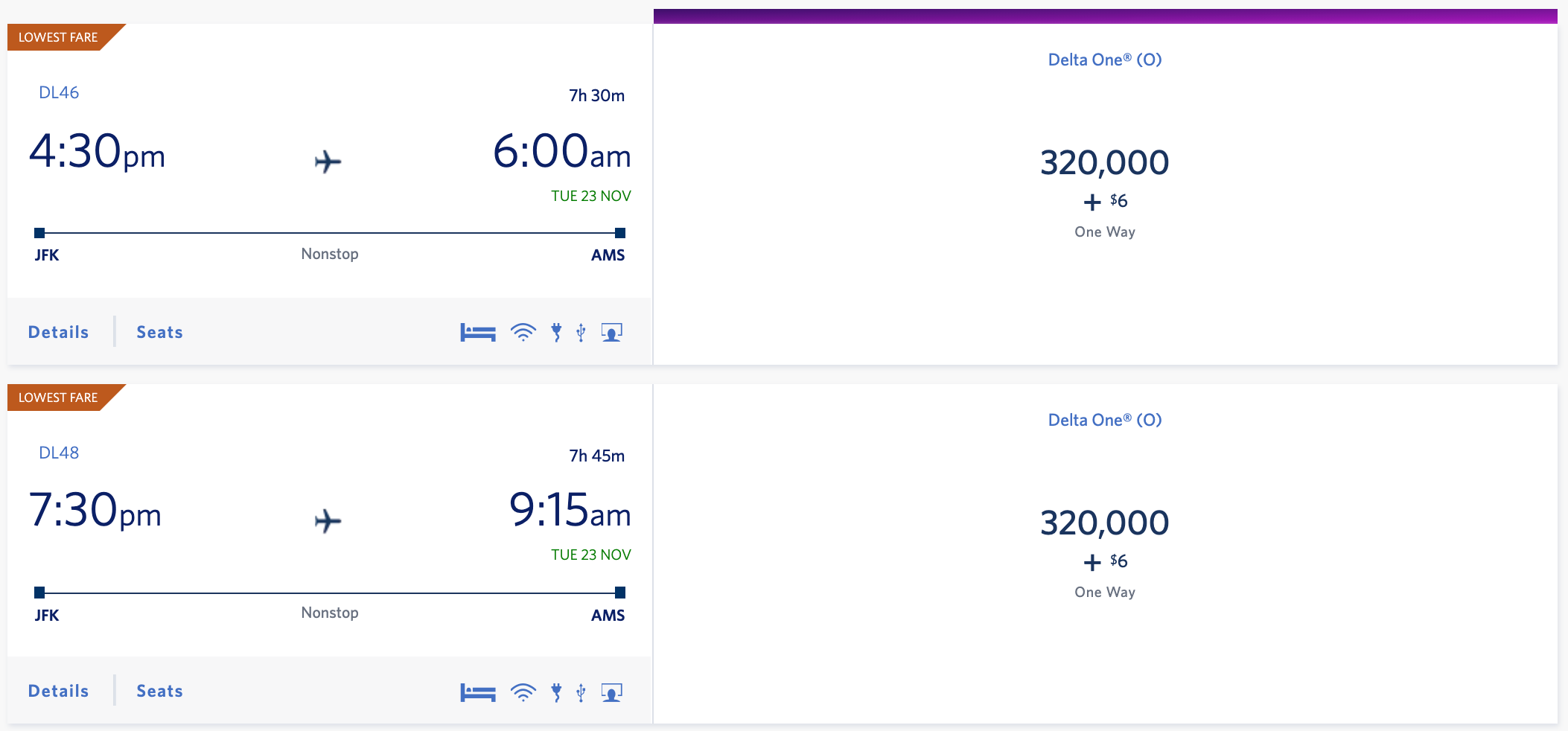Click the power outlet icon for DL48

tap(556, 692)
